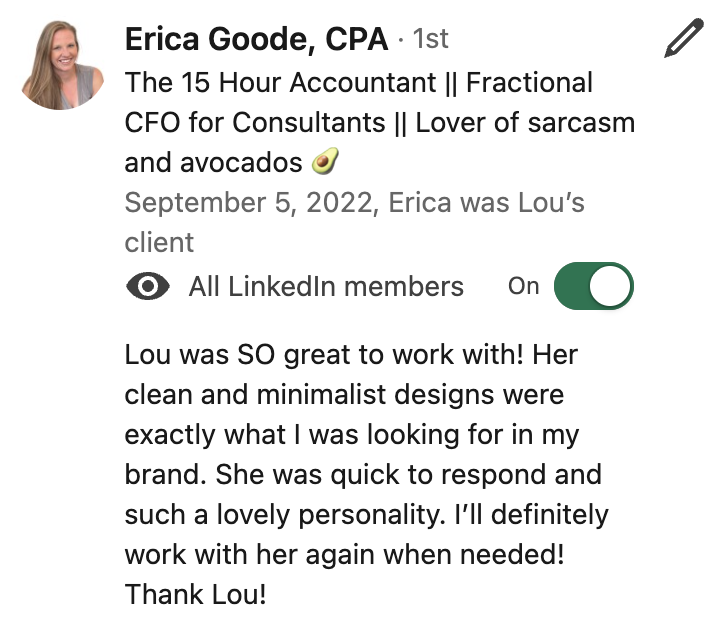Click the white knob on the green switch
Screen dimensions: 716x628
(611, 287)
